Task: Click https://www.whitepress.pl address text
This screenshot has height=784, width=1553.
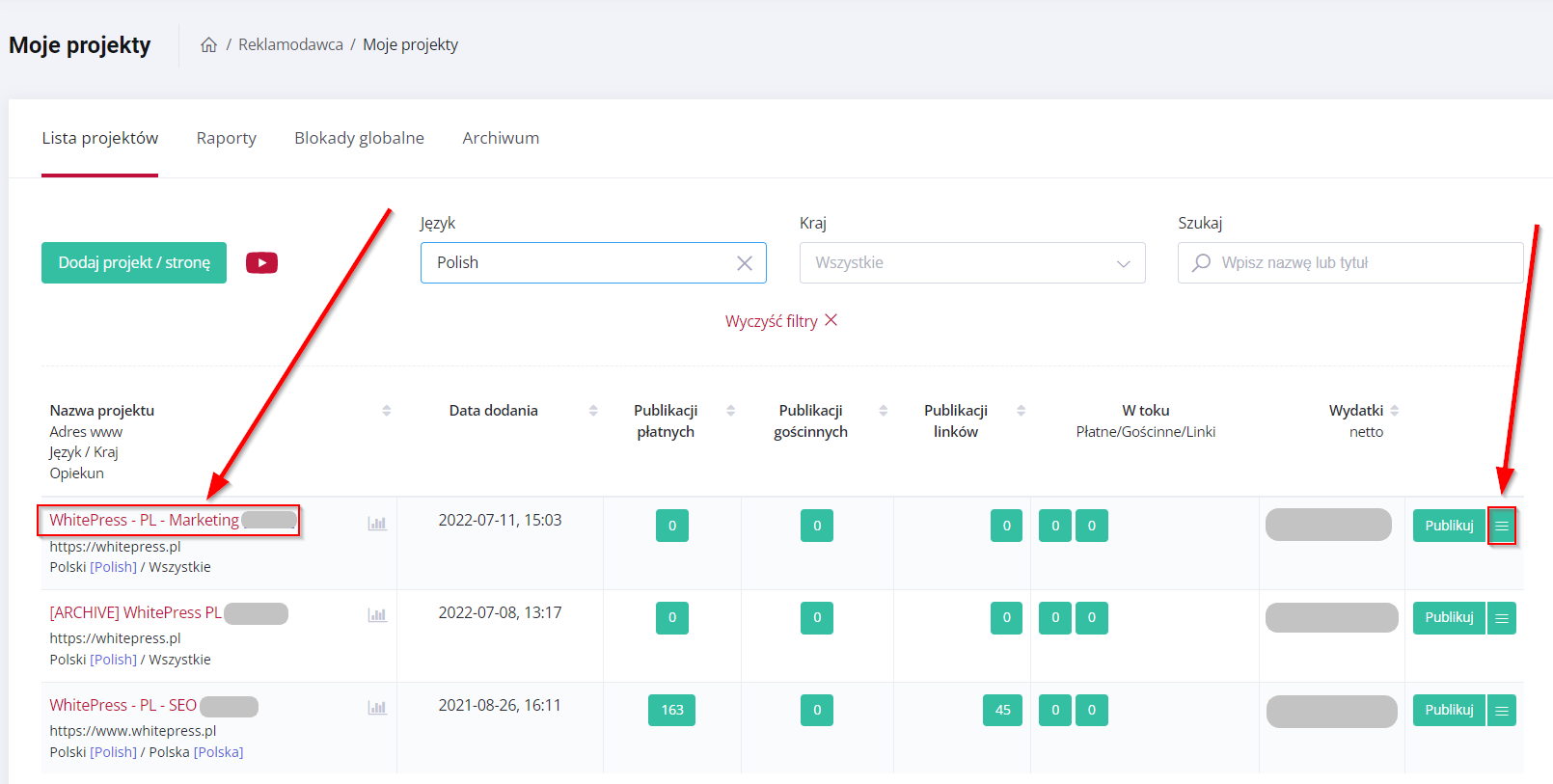Action: 133,731
